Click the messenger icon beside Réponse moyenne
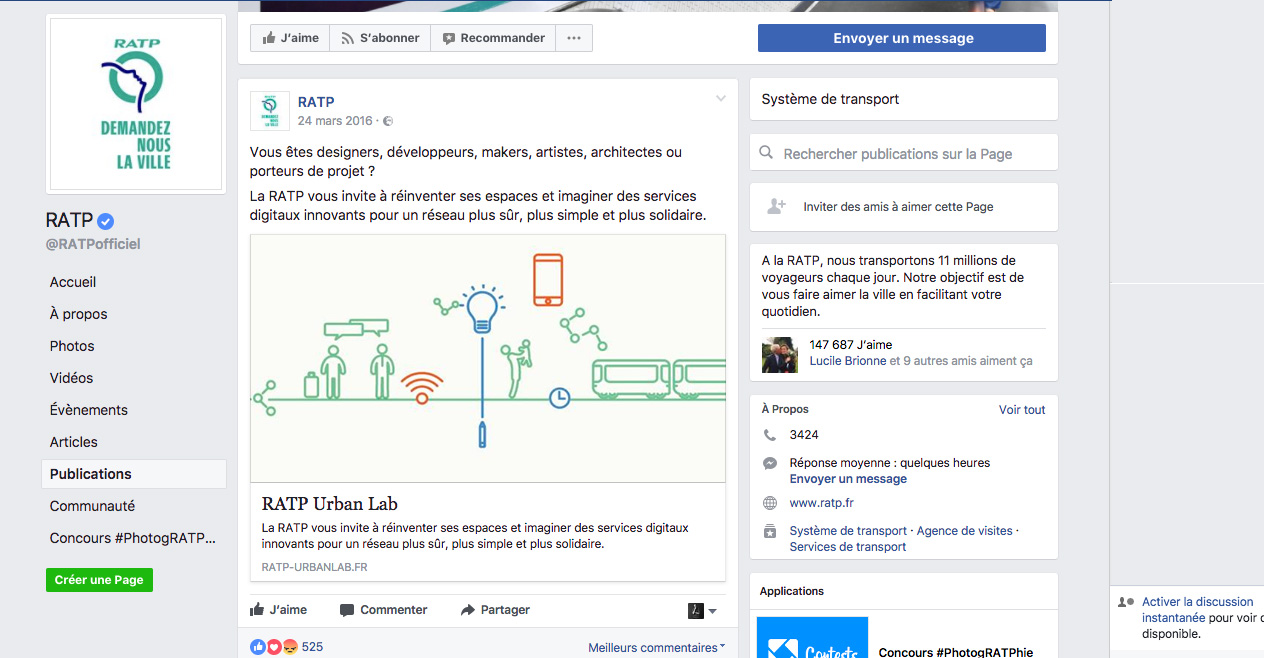The image size is (1264, 658). tap(770, 464)
